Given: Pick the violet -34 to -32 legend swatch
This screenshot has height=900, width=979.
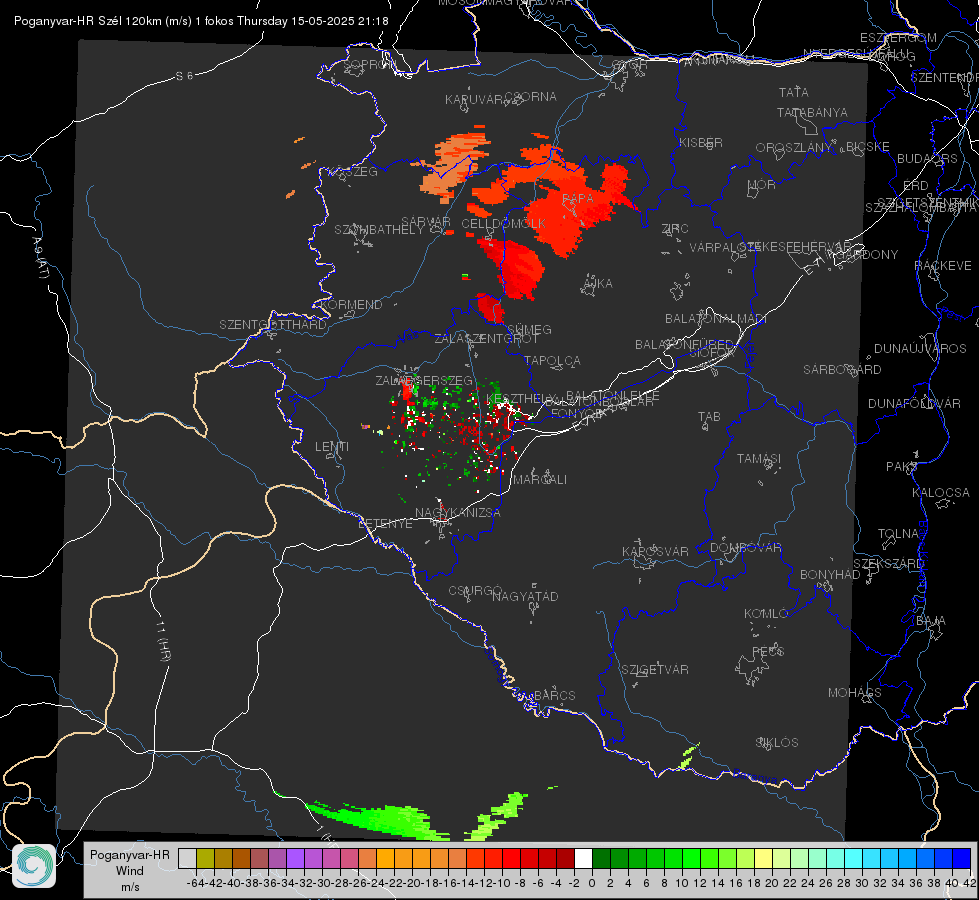Looking at the screenshot, I should (x=295, y=858).
